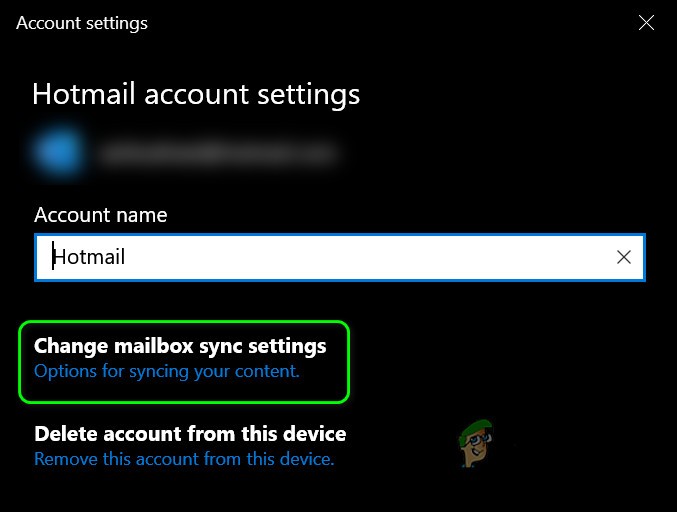
Task: Clear the Account name text field
Action: tap(624, 257)
